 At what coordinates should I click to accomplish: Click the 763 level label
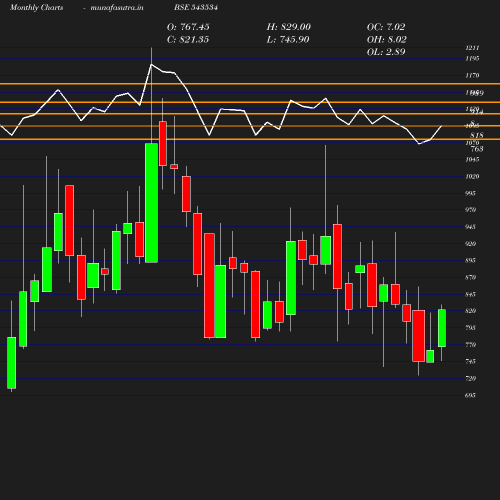[x=477, y=149]
